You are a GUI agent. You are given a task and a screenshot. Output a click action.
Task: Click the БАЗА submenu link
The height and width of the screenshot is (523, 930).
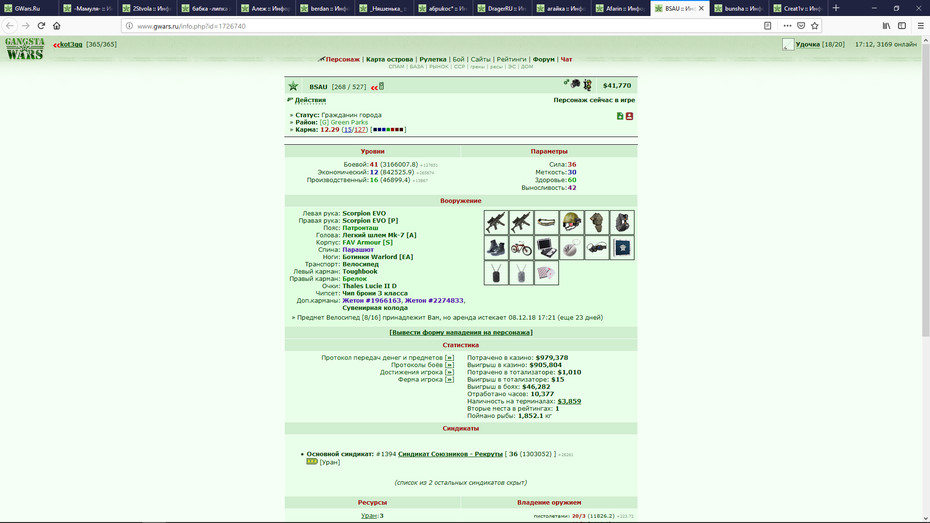[x=416, y=67]
